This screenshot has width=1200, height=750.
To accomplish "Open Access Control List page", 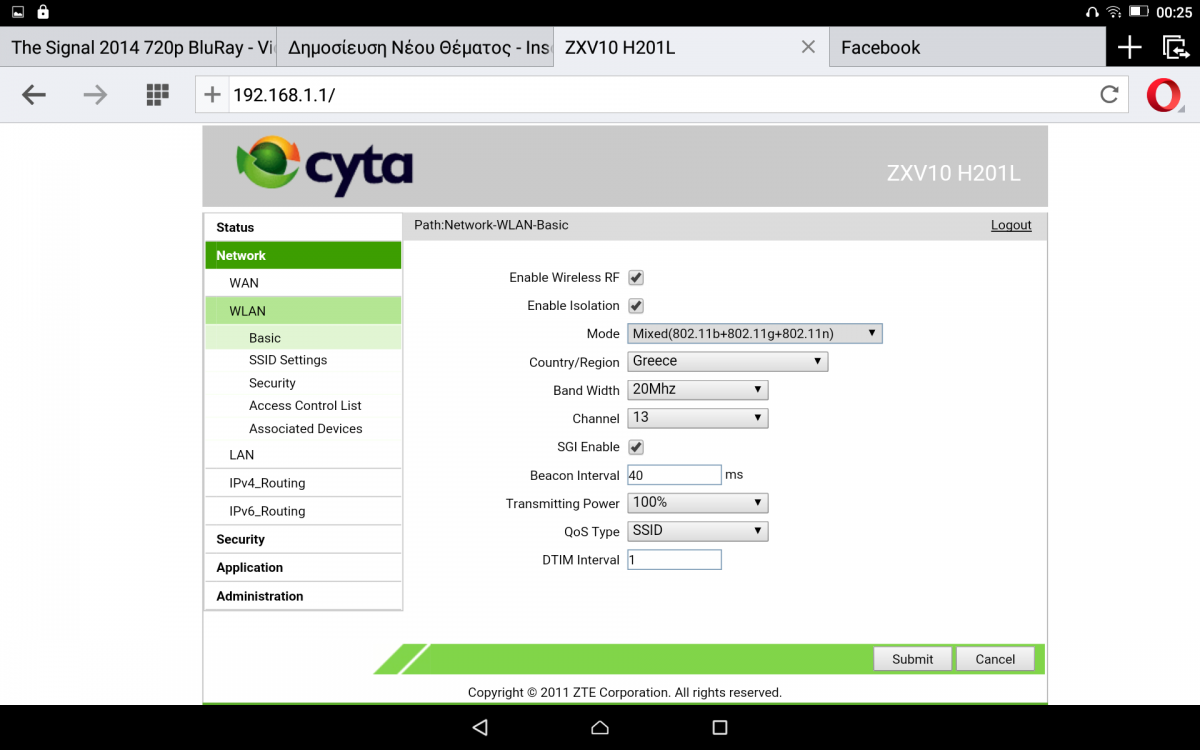I will 305,405.
